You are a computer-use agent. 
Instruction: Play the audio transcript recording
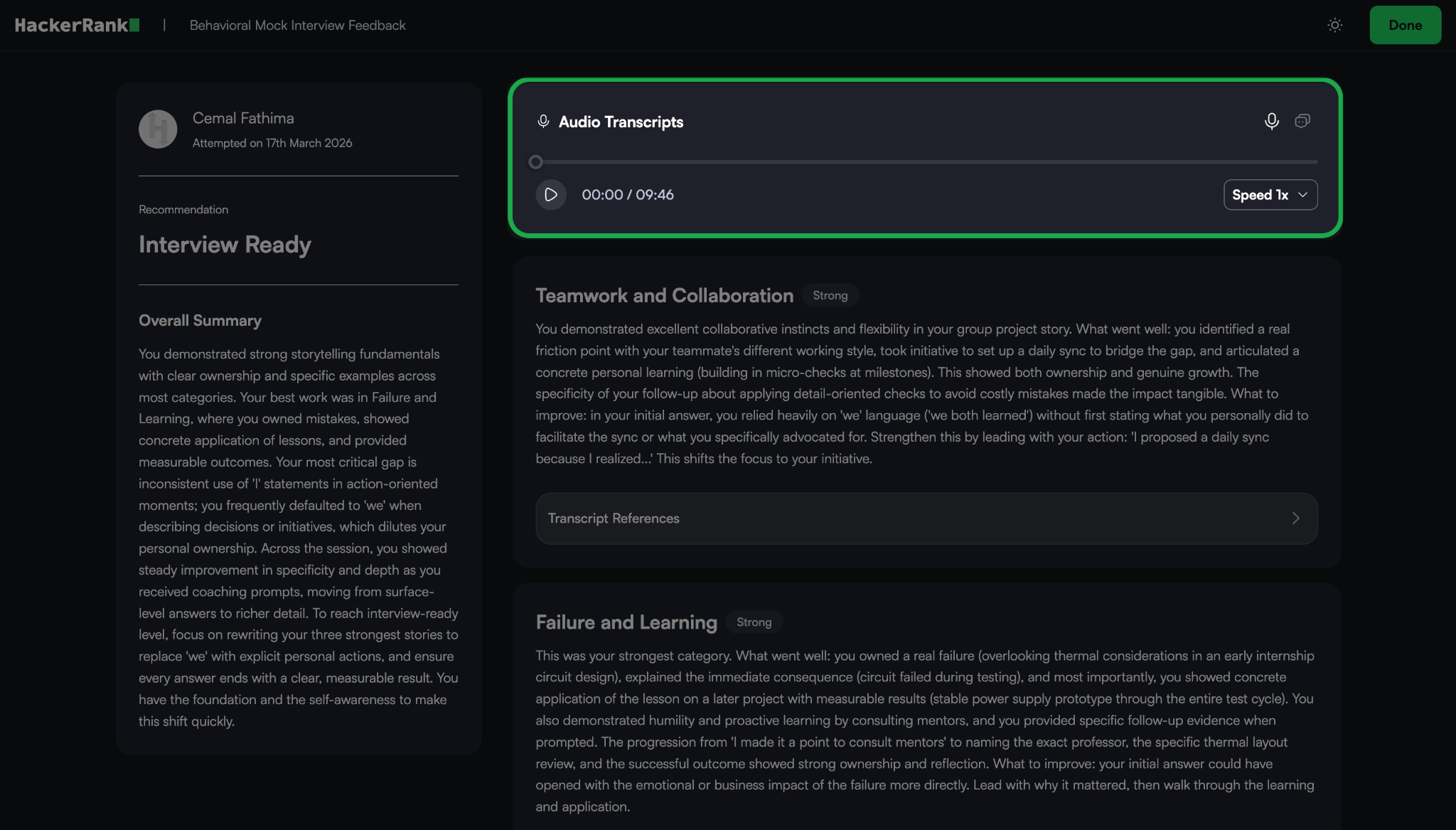coord(551,195)
